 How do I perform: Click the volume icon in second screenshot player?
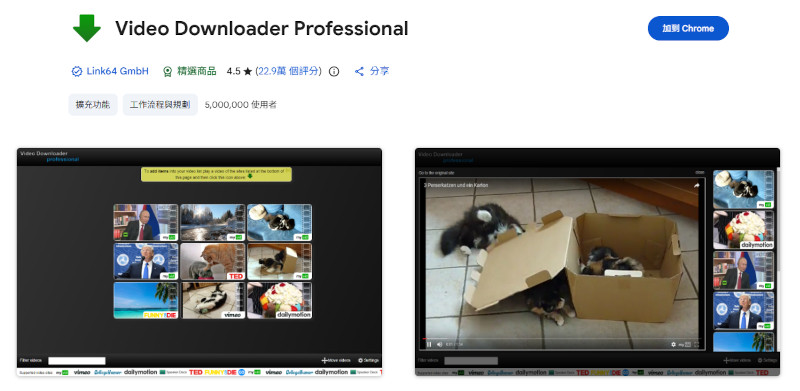(439, 345)
